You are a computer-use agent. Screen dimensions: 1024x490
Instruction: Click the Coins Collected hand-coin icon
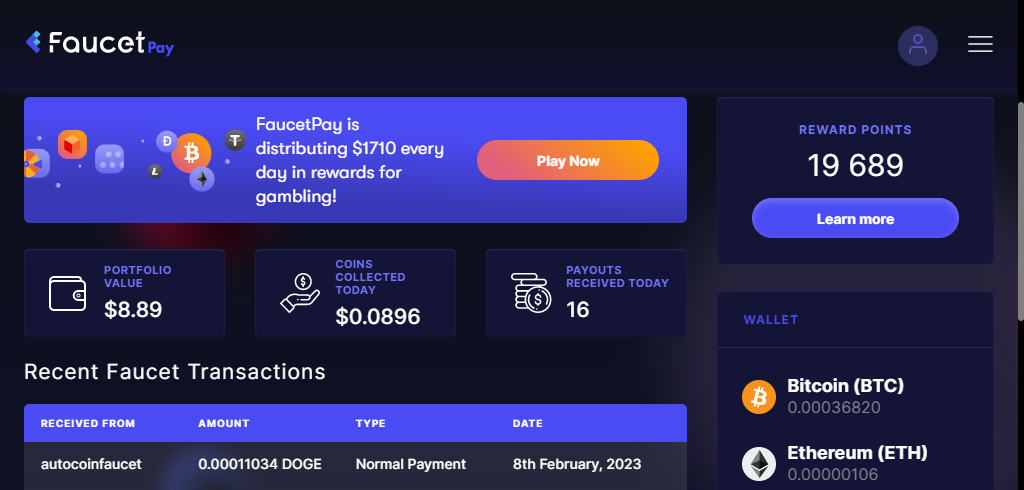[300, 293]
